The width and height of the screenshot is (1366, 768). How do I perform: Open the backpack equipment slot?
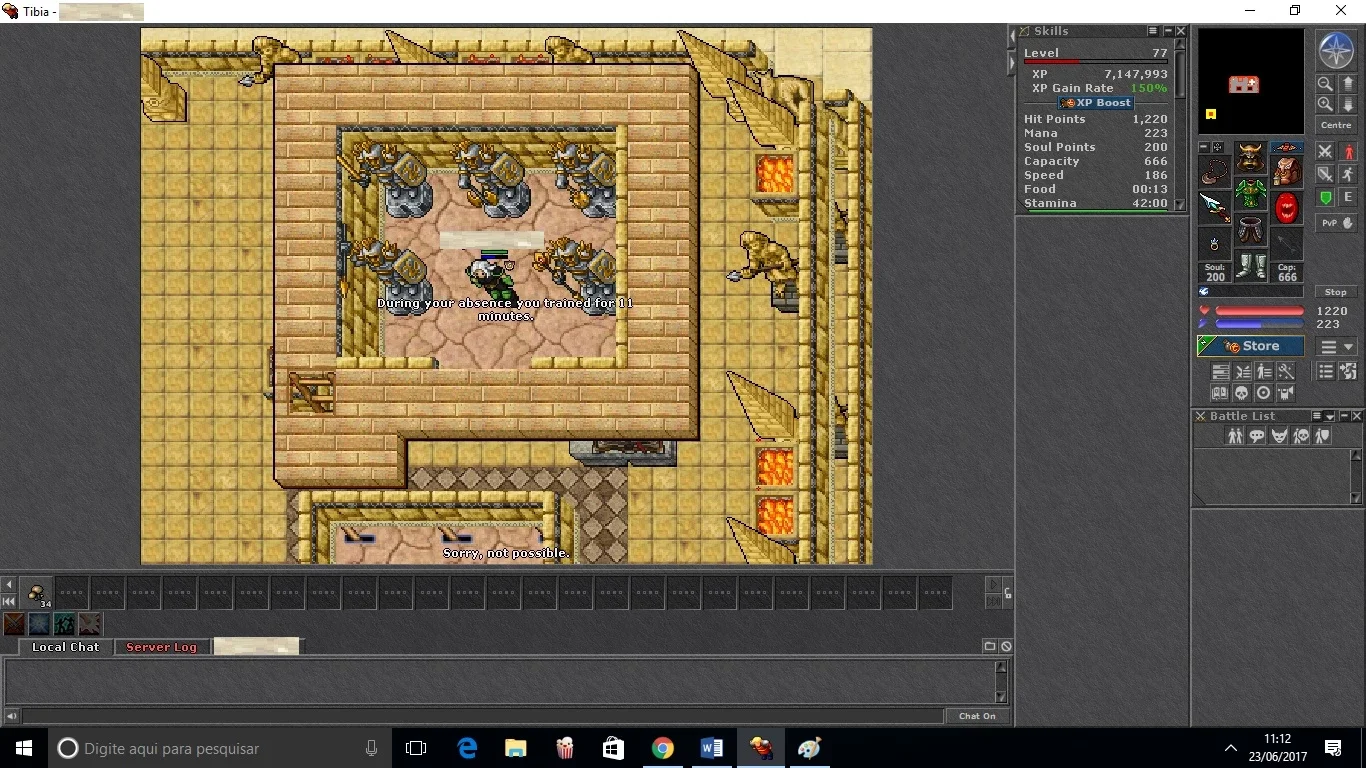tap(1287, 171)
